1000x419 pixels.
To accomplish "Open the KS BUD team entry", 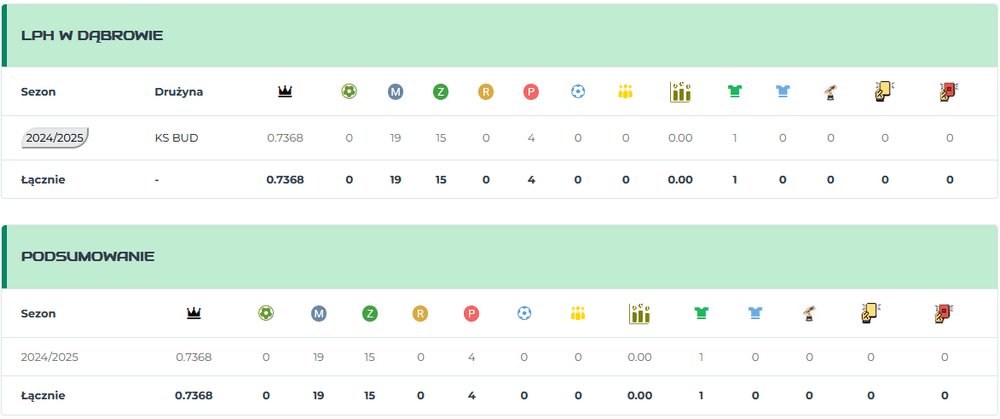I will (176, 138).
